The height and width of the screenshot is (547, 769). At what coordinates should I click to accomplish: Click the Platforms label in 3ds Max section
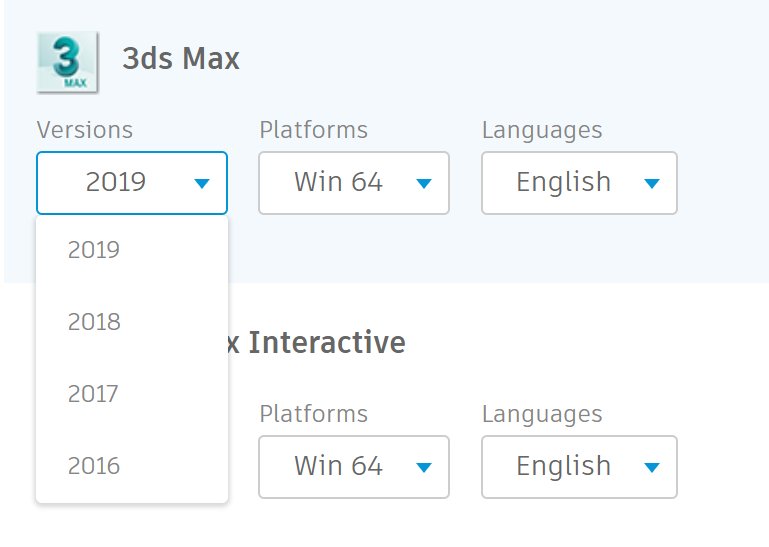tap(313, 130)
